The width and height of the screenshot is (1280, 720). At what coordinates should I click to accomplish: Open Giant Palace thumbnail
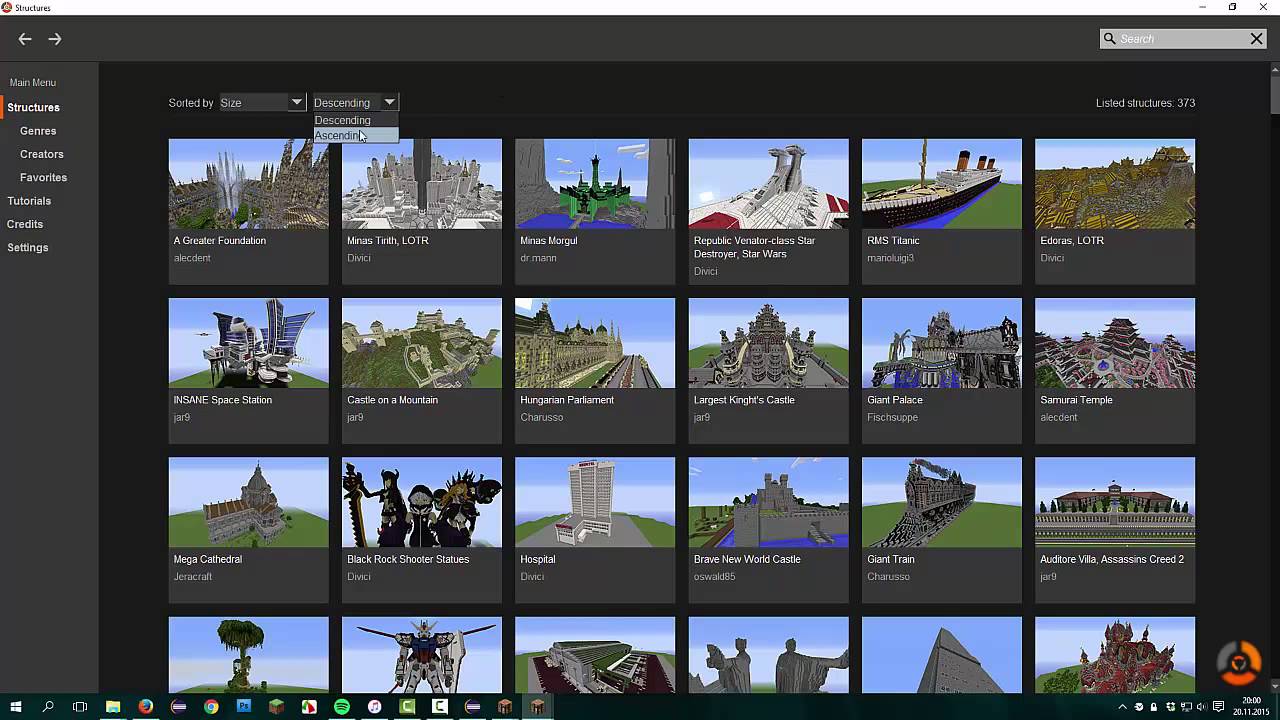[942, 343]
